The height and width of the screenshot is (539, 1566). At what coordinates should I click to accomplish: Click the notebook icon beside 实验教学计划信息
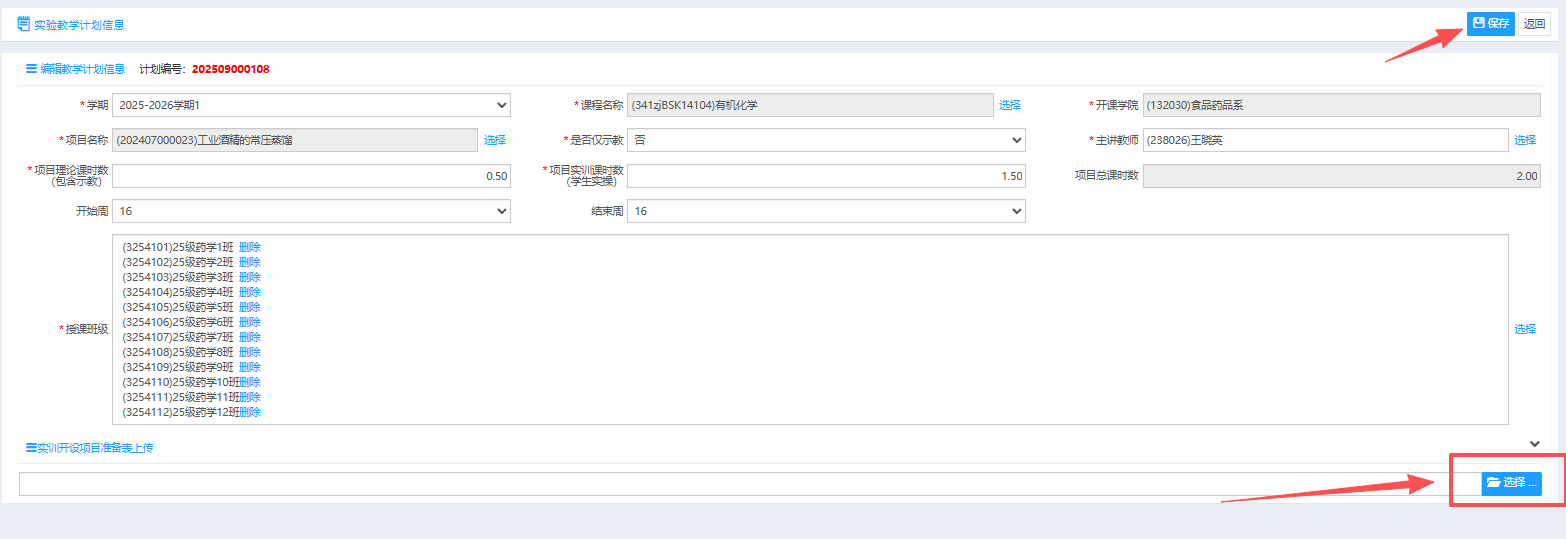[x=23, y=24]
